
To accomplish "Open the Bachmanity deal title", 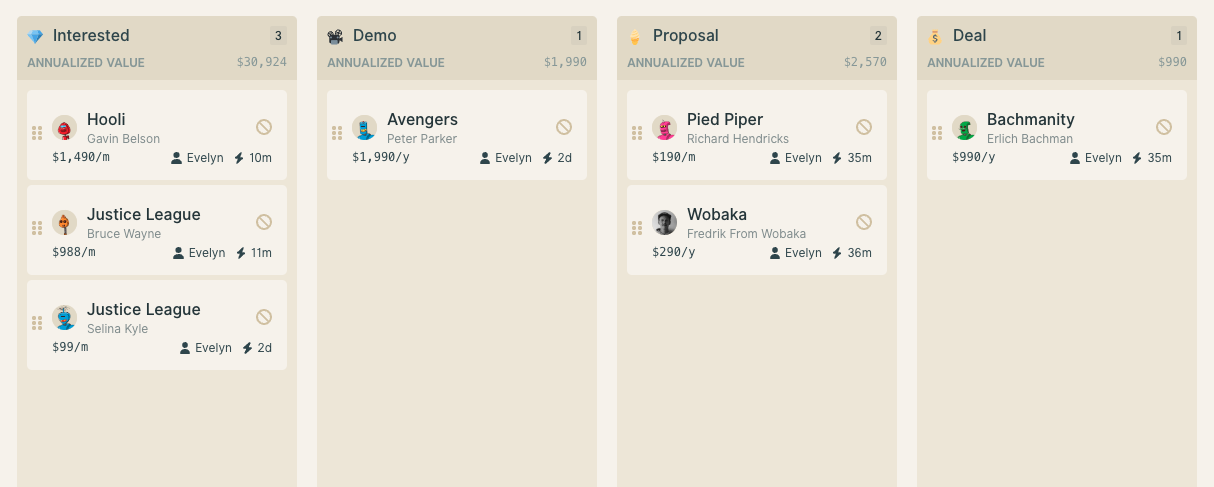I will tap(1031, 120).
